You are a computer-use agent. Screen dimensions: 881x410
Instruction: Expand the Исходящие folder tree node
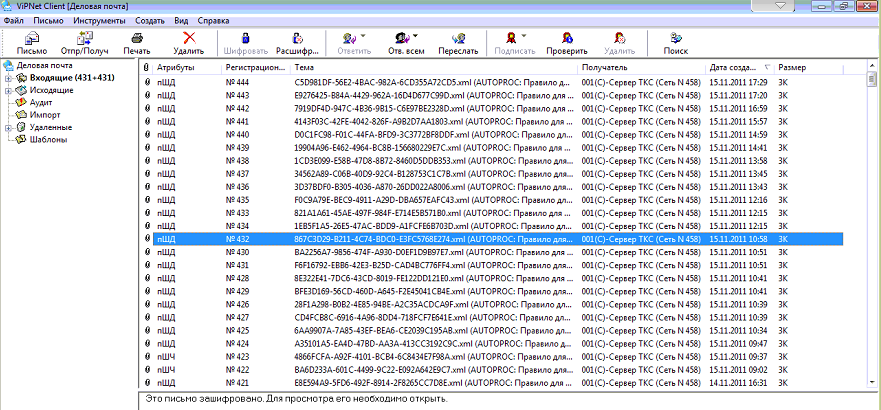pyautogui.click(x=8, y=90)
